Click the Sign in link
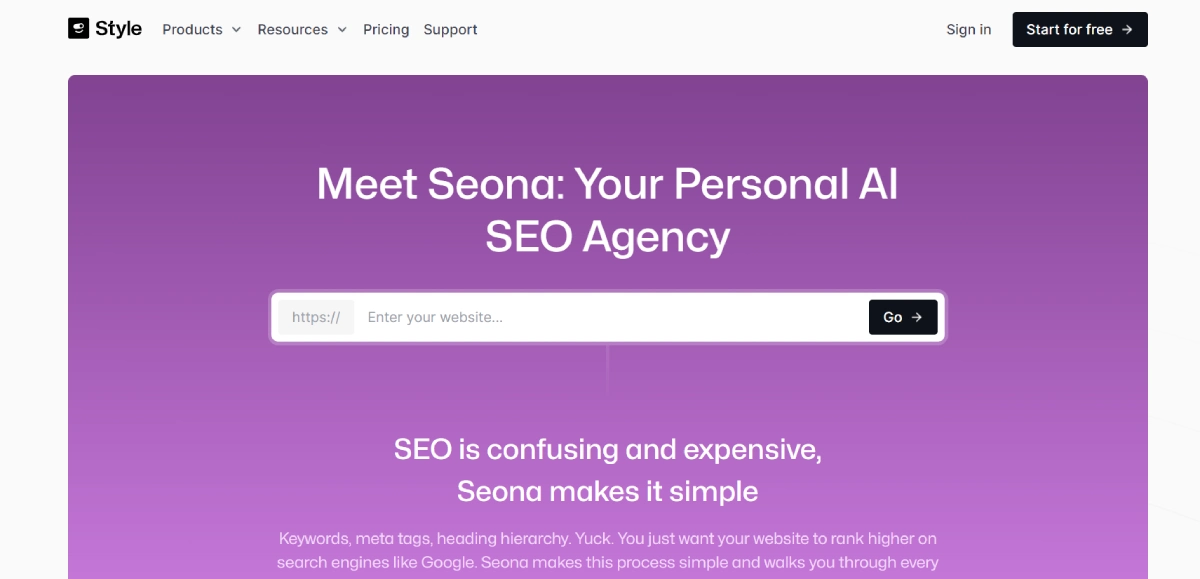Image resolution: width=1200 pixels, height=579 pixels. coord(968,30)
